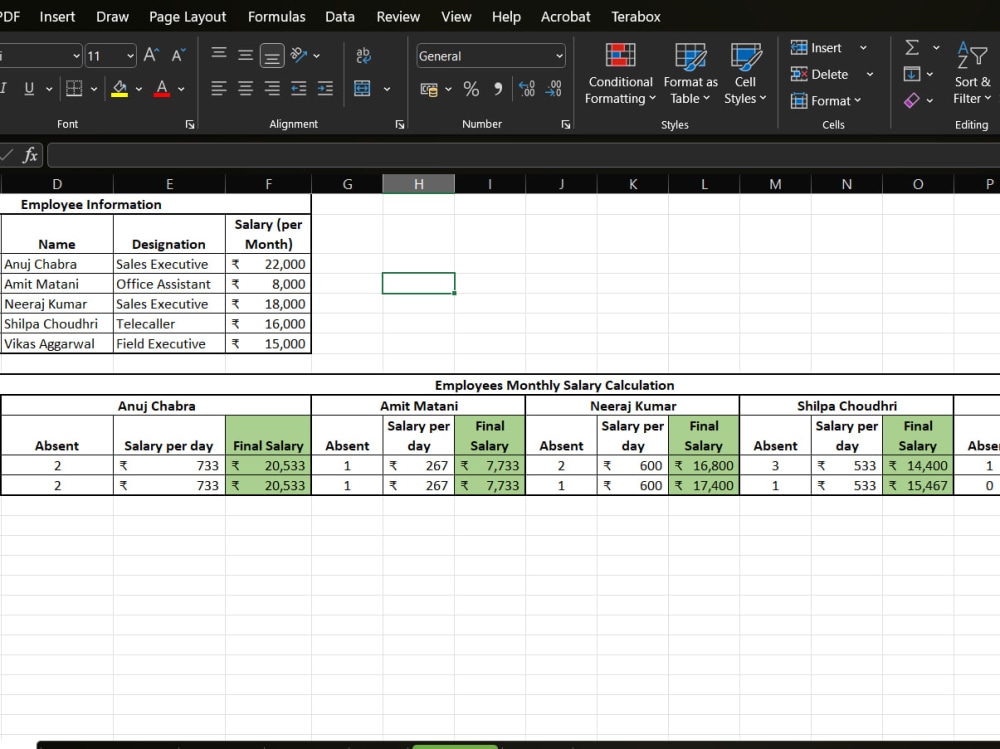Click Insert Function fx icon
Screen dimensions: 1000x749
30,155
